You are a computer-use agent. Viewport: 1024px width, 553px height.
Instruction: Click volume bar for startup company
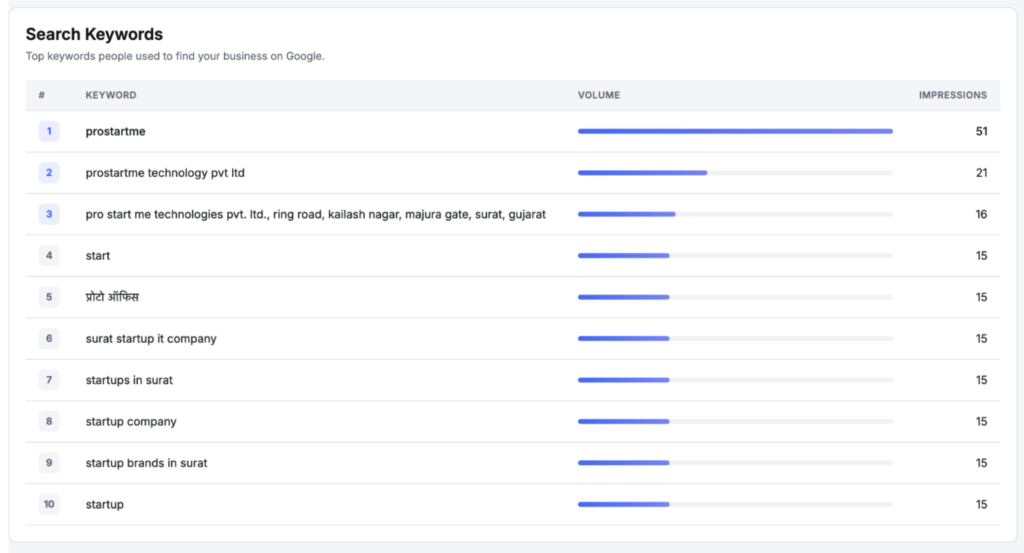735,422
